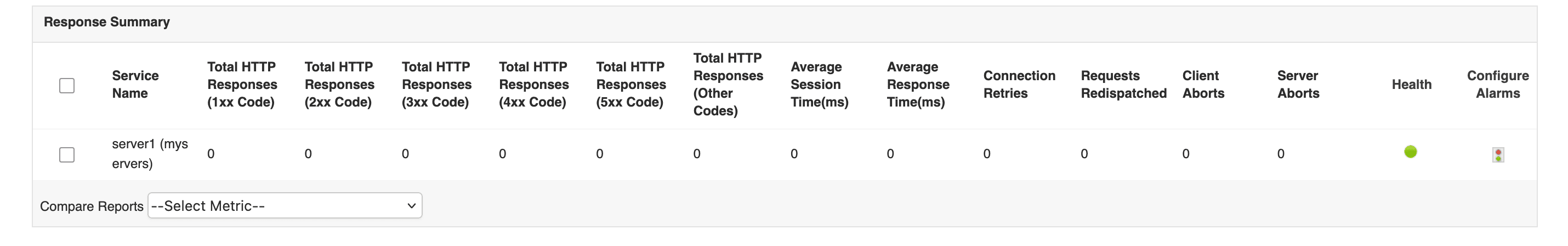Image resolution: width=1568 pixels, height=246 pixels.
Task: Click the Average Session Time(ms) header
Action: (819, 85)
